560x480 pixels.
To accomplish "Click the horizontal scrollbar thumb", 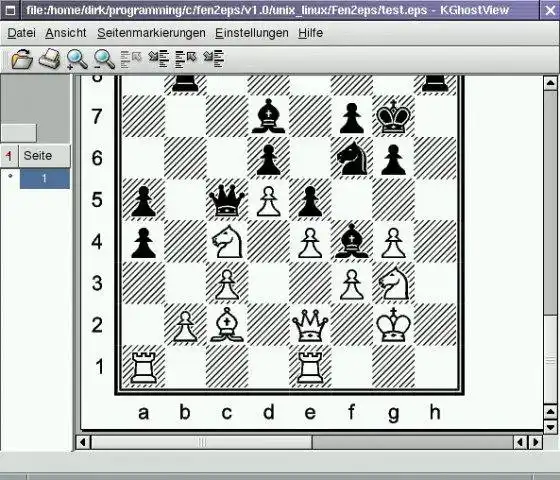I will [202, 442].
